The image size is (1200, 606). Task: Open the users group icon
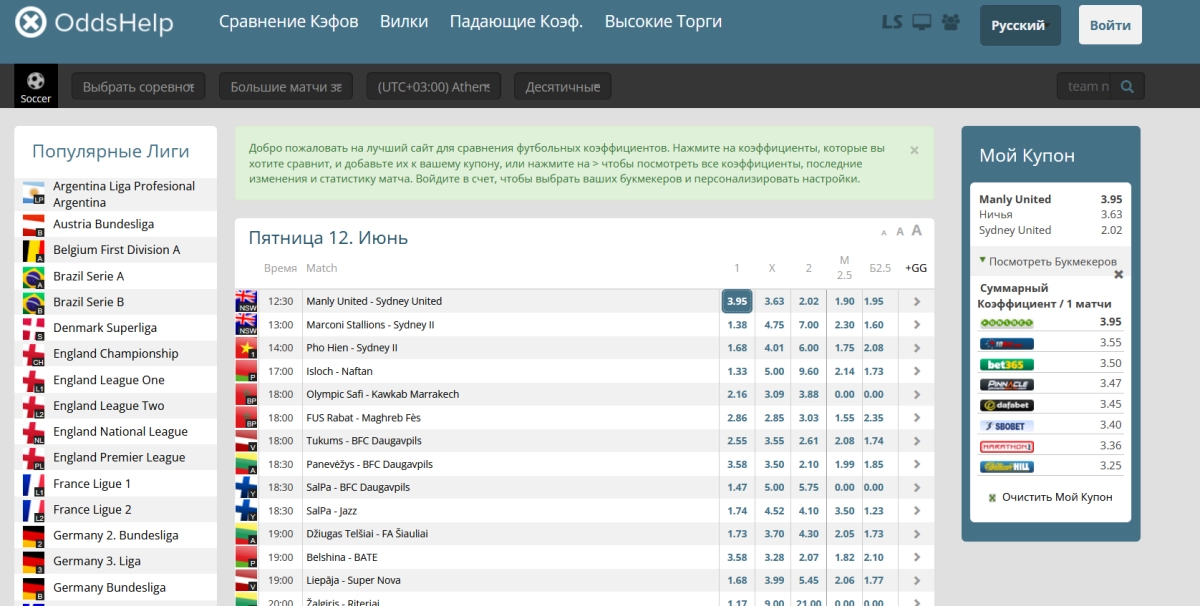click(951, 22)
